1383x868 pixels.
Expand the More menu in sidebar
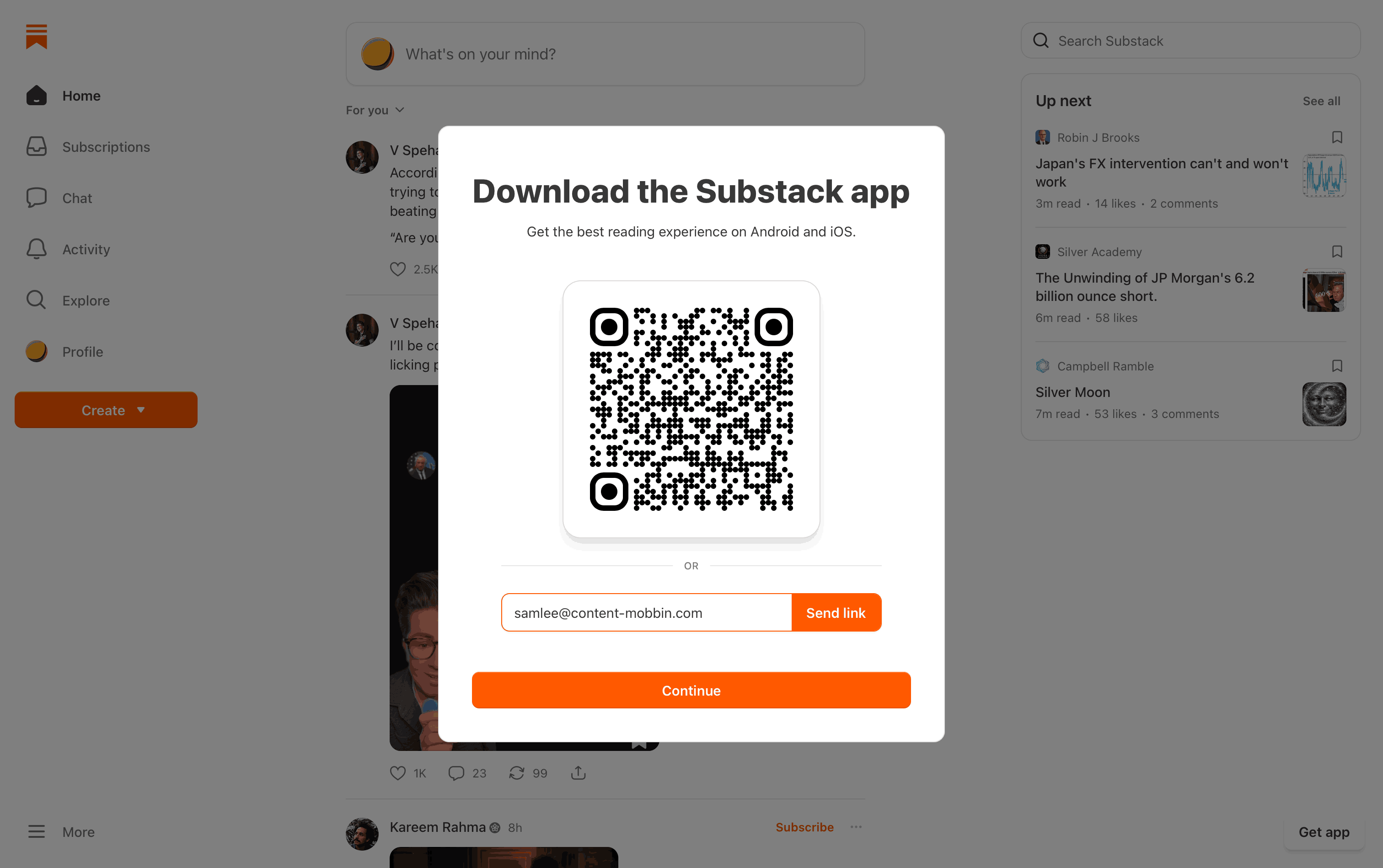tap(61, 832)
